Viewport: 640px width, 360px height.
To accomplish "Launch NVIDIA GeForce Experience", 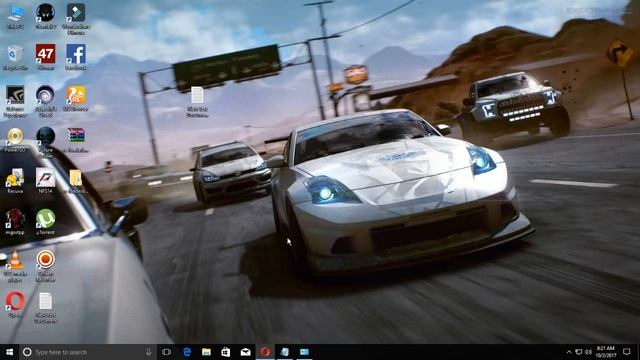I will 15,101.
